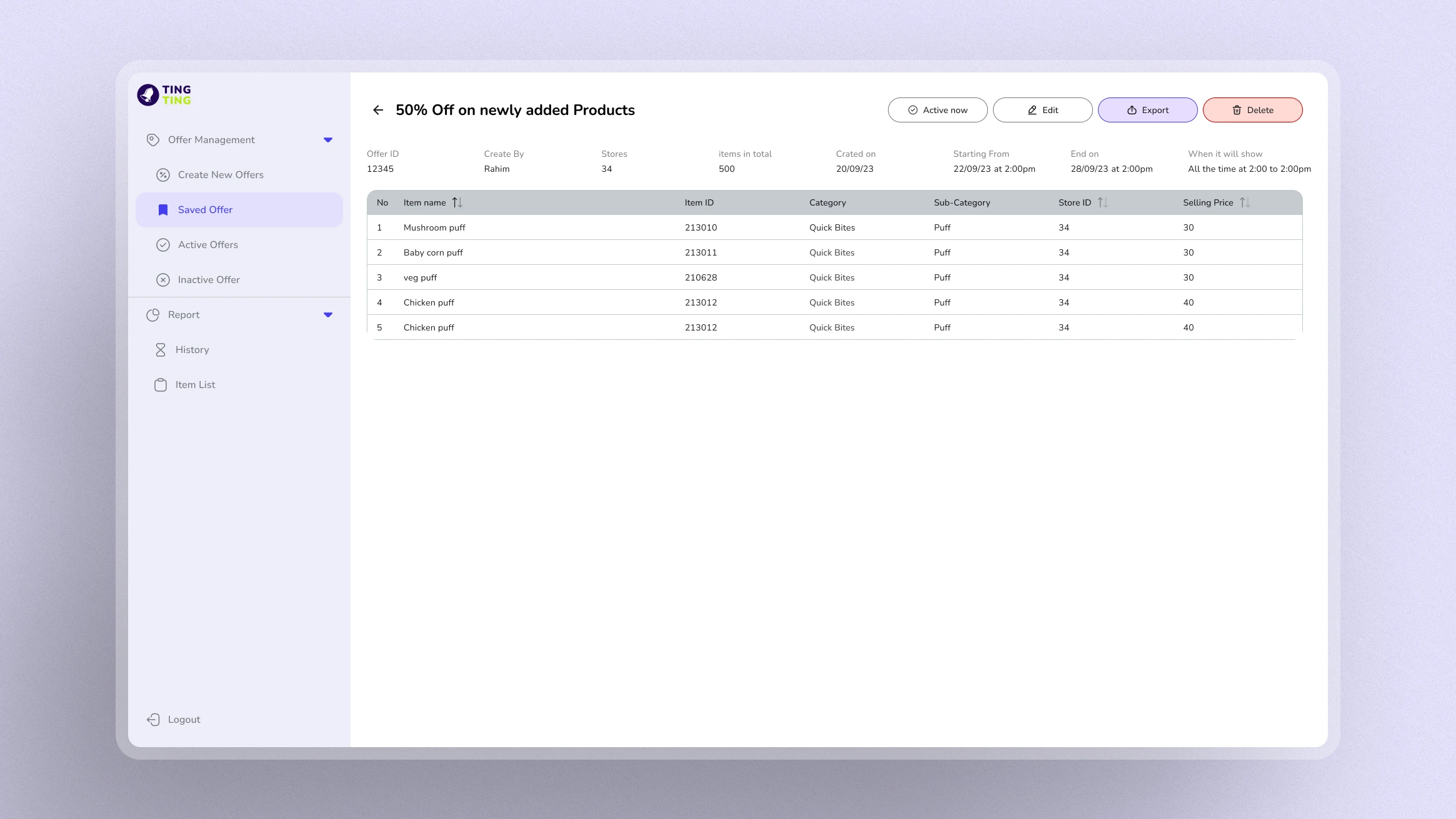Viewport: 1456px width, 819px height.
Task: Click the History hourglass icon
Action: pos(161,350)
